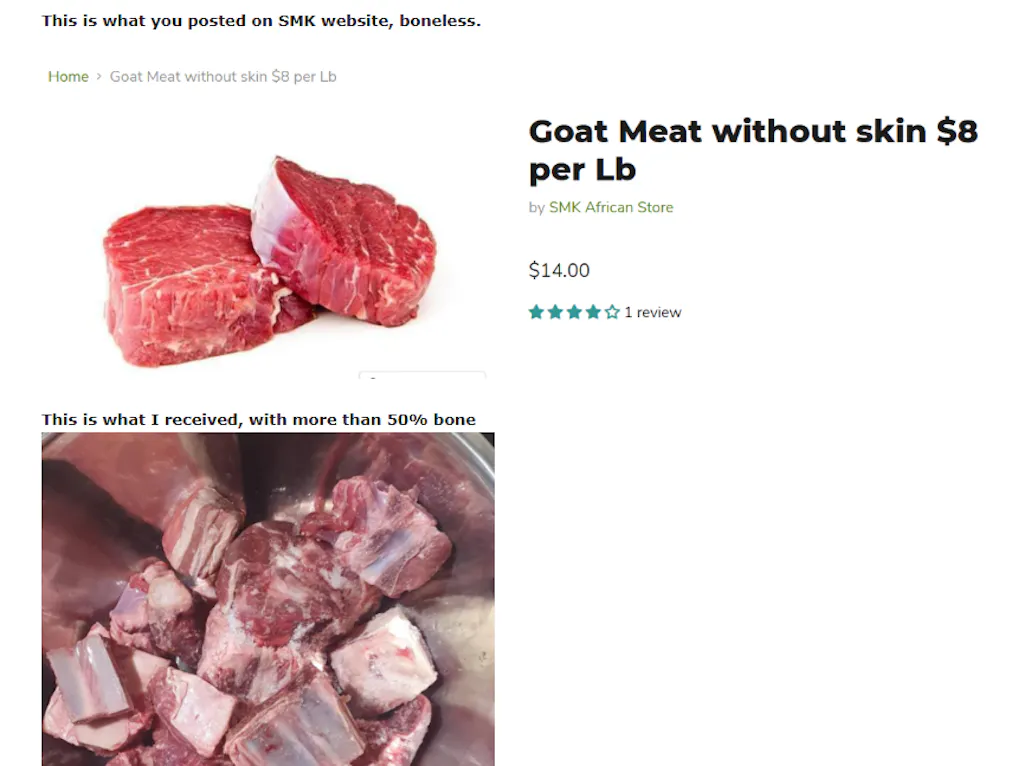Click the third rating star
The height and width of the screenshot is (766, 1024).
[x=574, y=313]
